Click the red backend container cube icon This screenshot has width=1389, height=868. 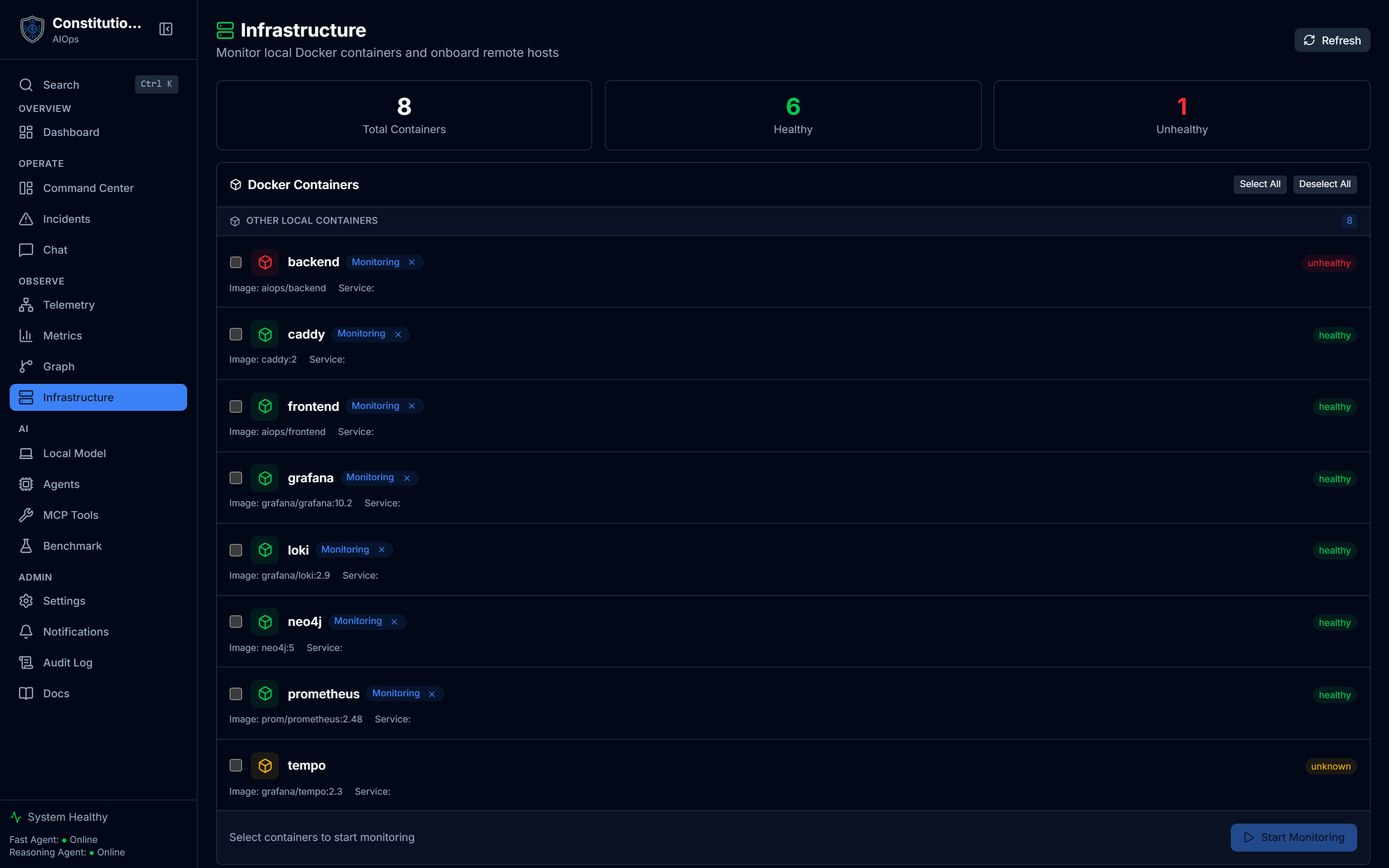pyautogui.click(x=265, y=262)
